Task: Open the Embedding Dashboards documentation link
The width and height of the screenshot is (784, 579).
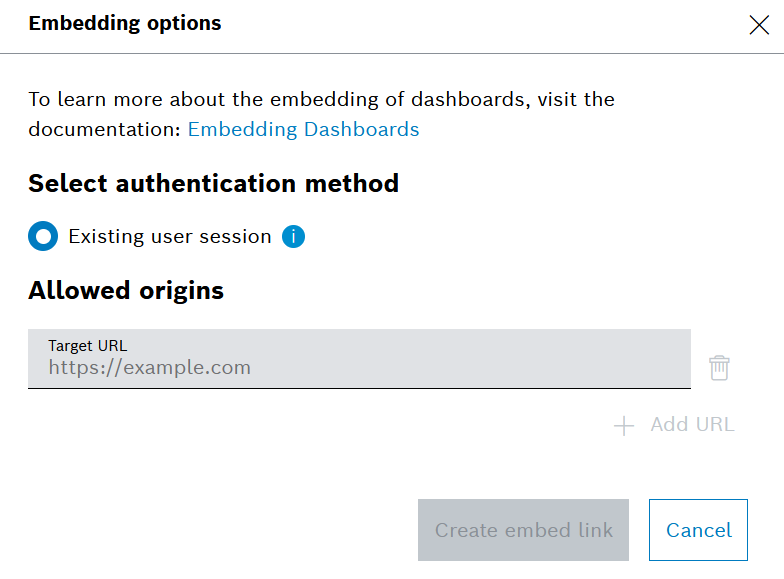Action: [303, 129]
